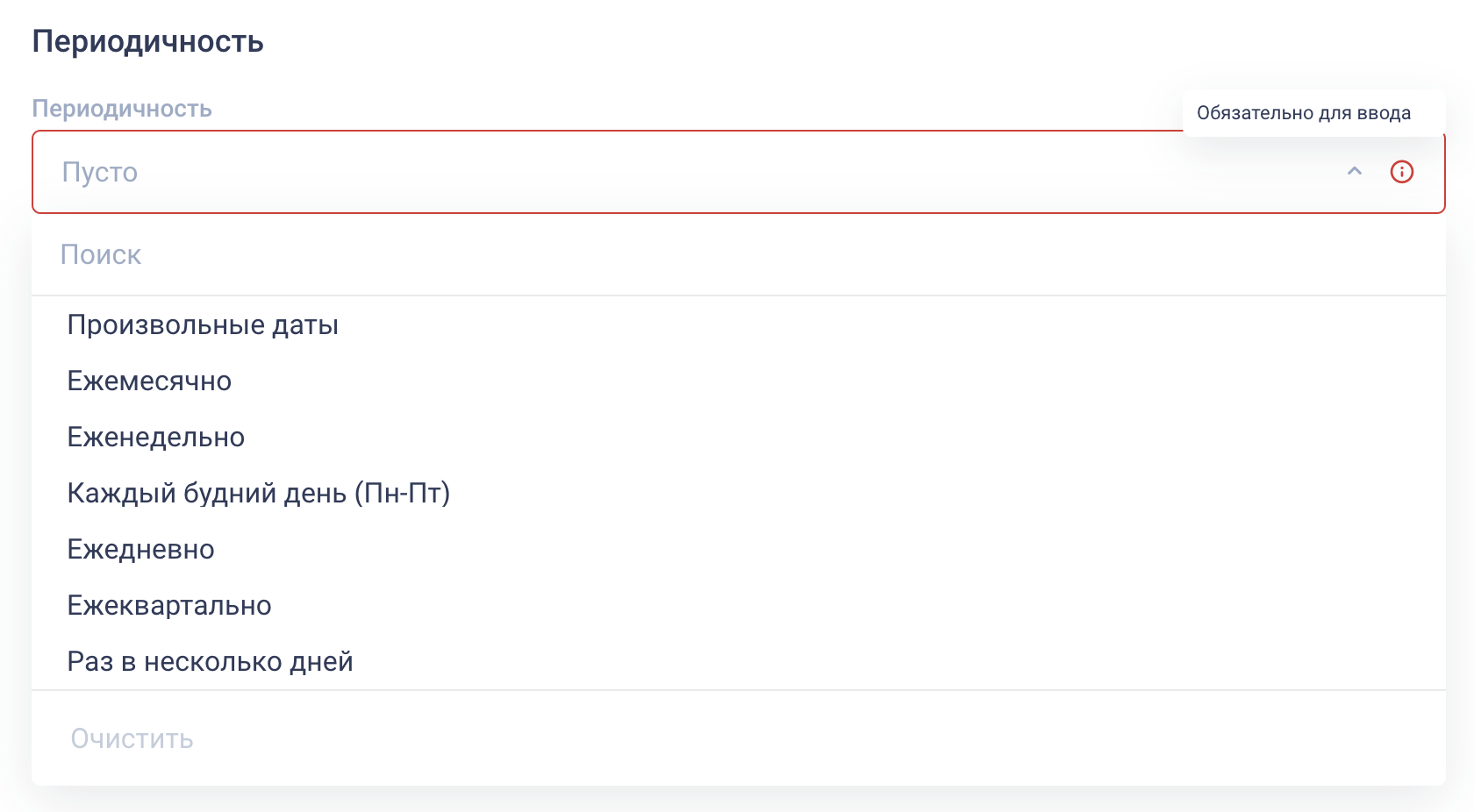Screen dimensions: 1474x812
Task: Click the bold Периодичность section heading
Action: (x=148, y=42)
